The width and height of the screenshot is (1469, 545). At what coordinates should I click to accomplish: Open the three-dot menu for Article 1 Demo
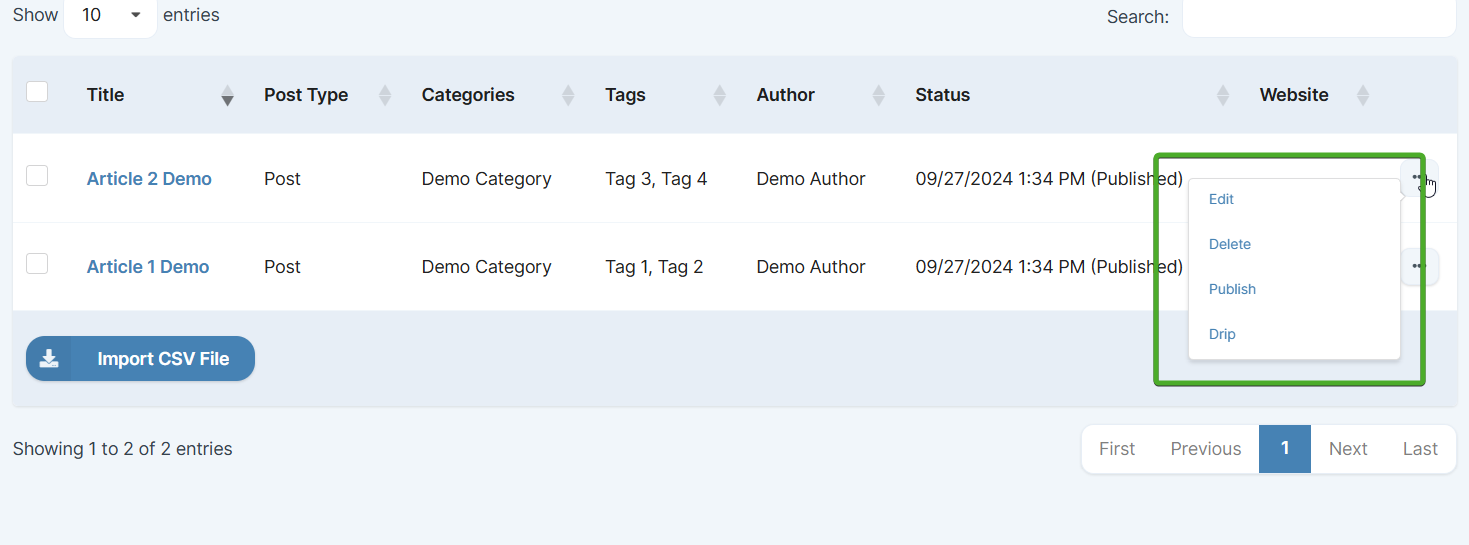click(x=1418, y=267)
